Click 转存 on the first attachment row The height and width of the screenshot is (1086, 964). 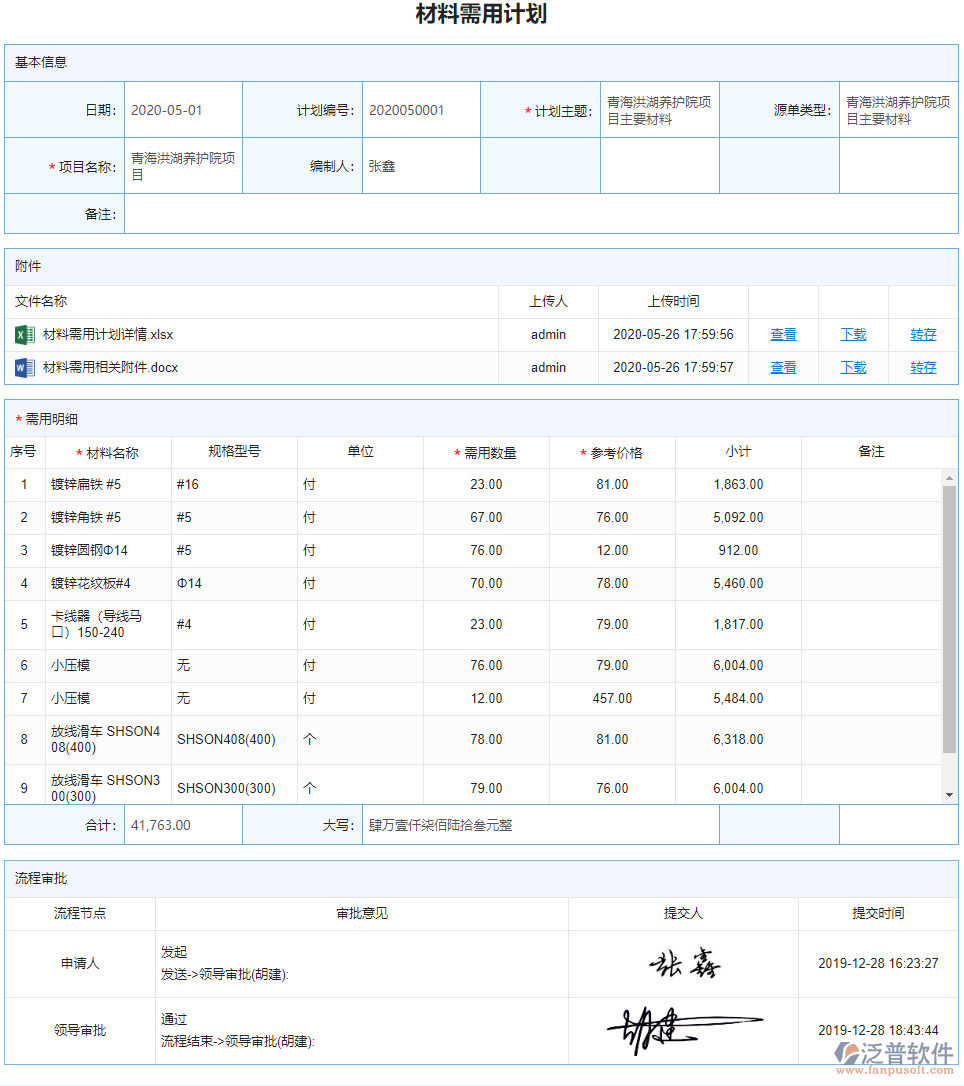click(x=922, y=334)
